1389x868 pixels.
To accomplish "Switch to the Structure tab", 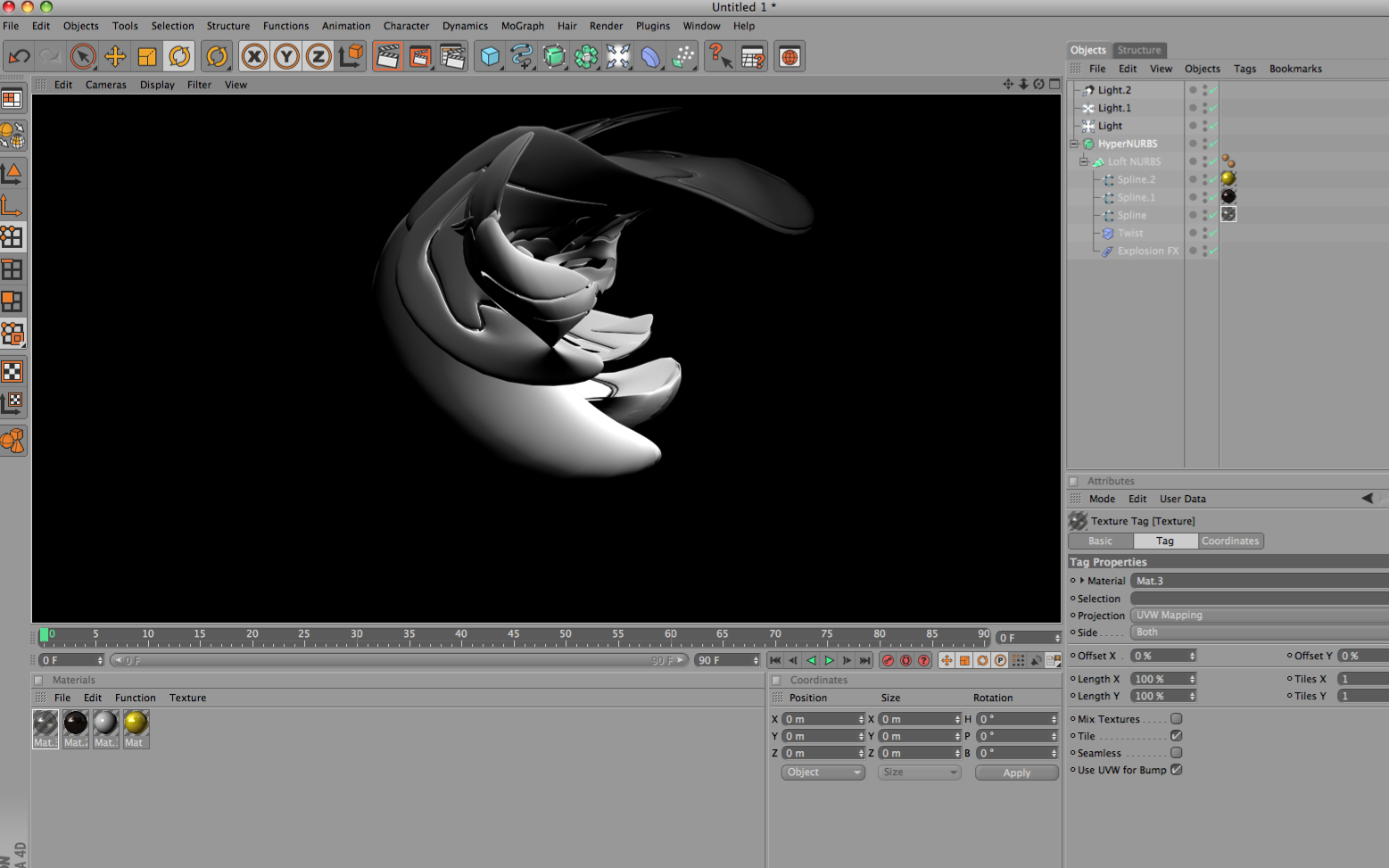I will (x=1139, y=50).
